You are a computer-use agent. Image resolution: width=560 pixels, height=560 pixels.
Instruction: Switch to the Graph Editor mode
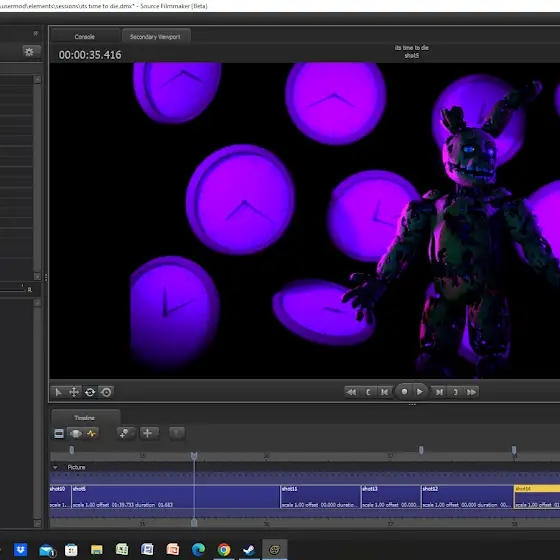tap(91, 434)
